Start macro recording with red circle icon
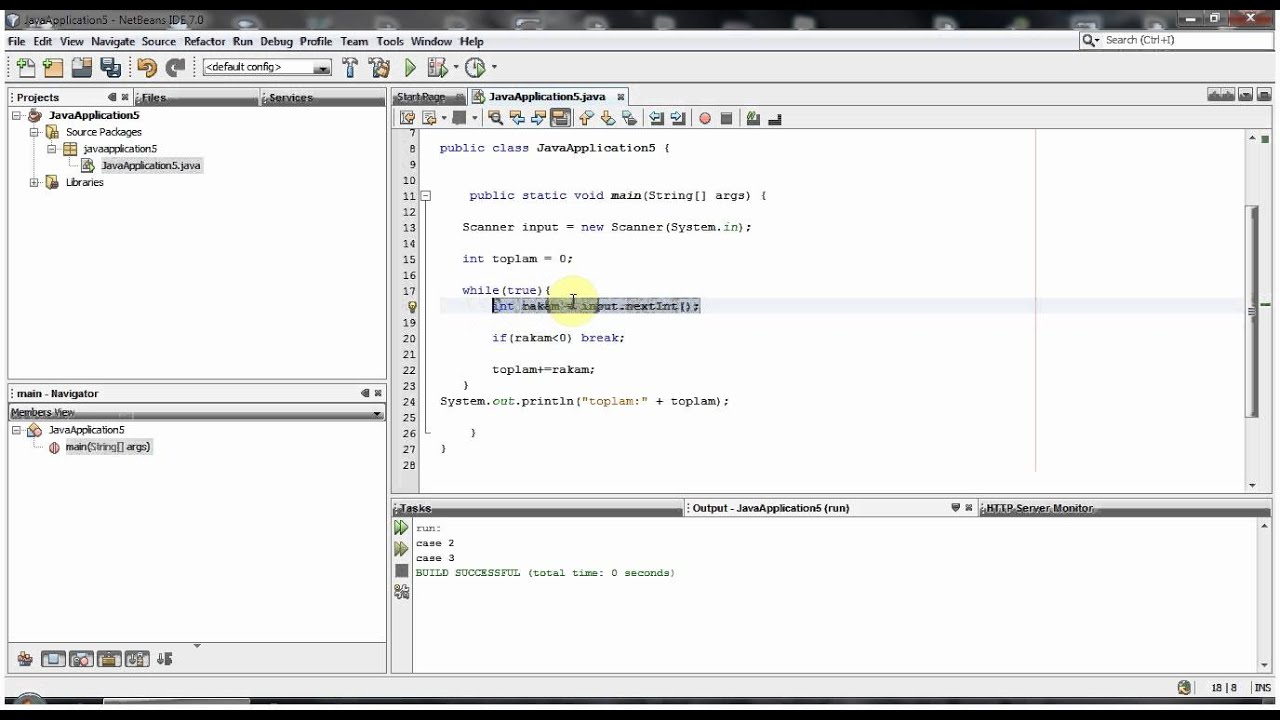 click(705, 118)
